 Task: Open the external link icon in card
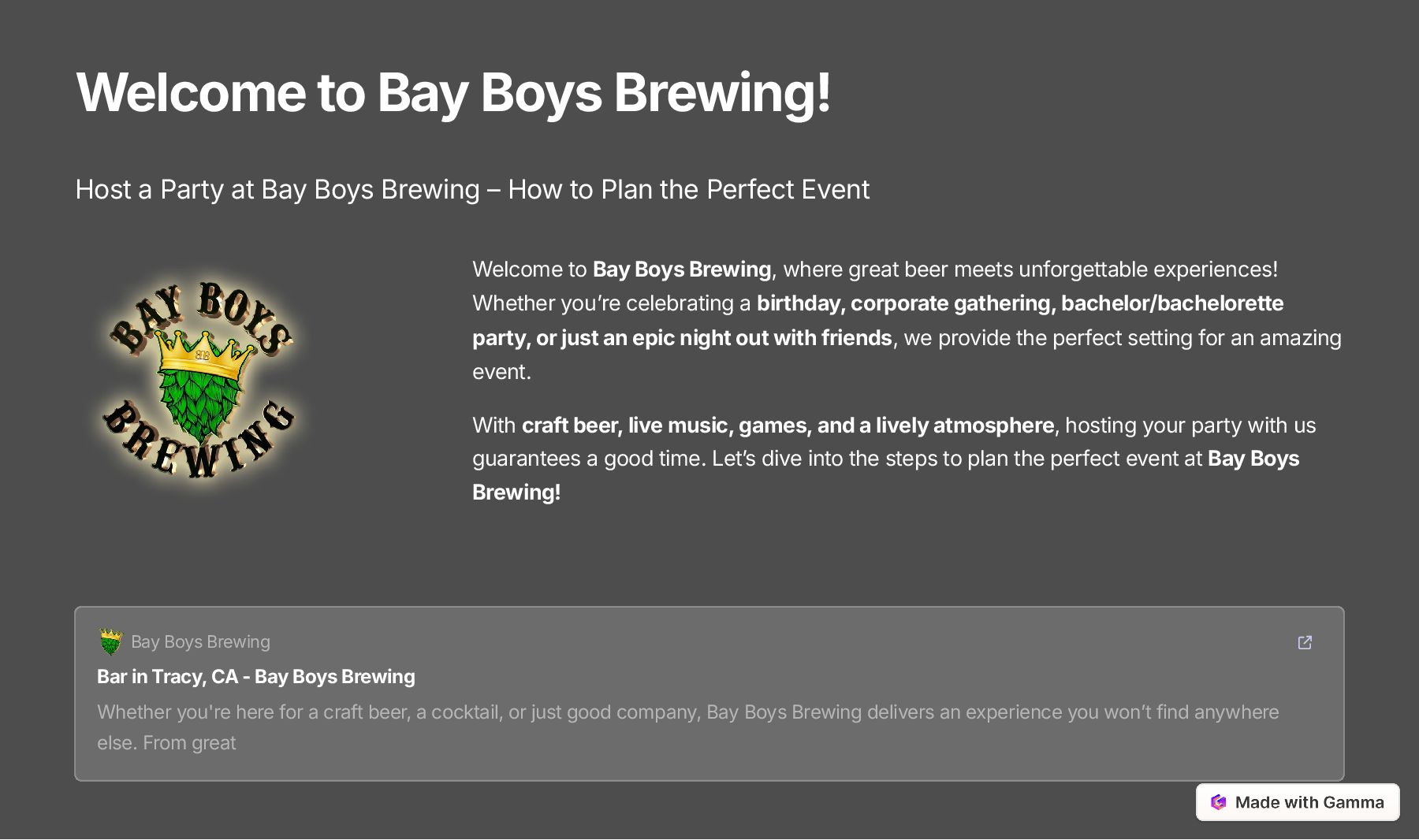pos(1305,642)
